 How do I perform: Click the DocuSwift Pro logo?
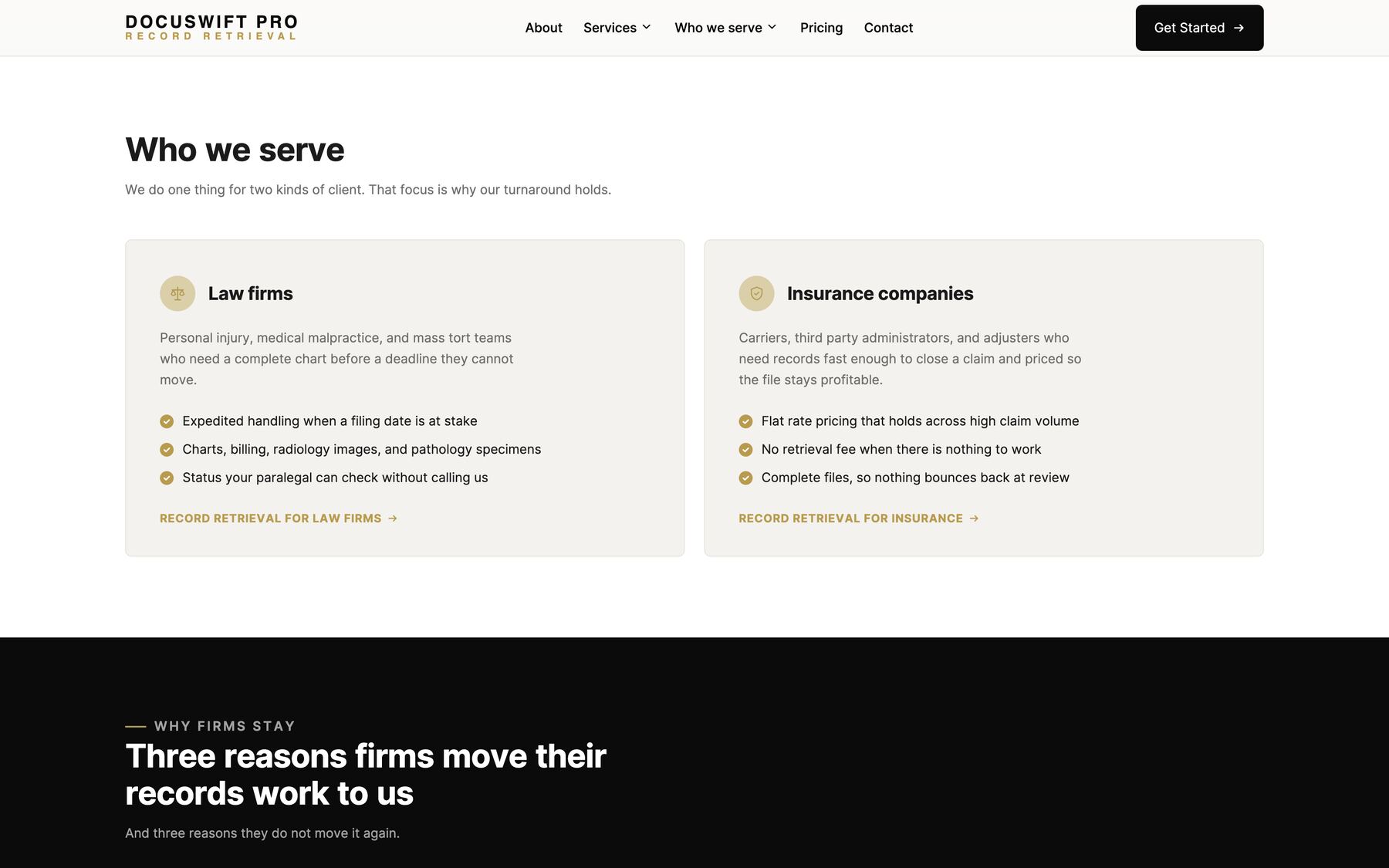tap(211, 28)
